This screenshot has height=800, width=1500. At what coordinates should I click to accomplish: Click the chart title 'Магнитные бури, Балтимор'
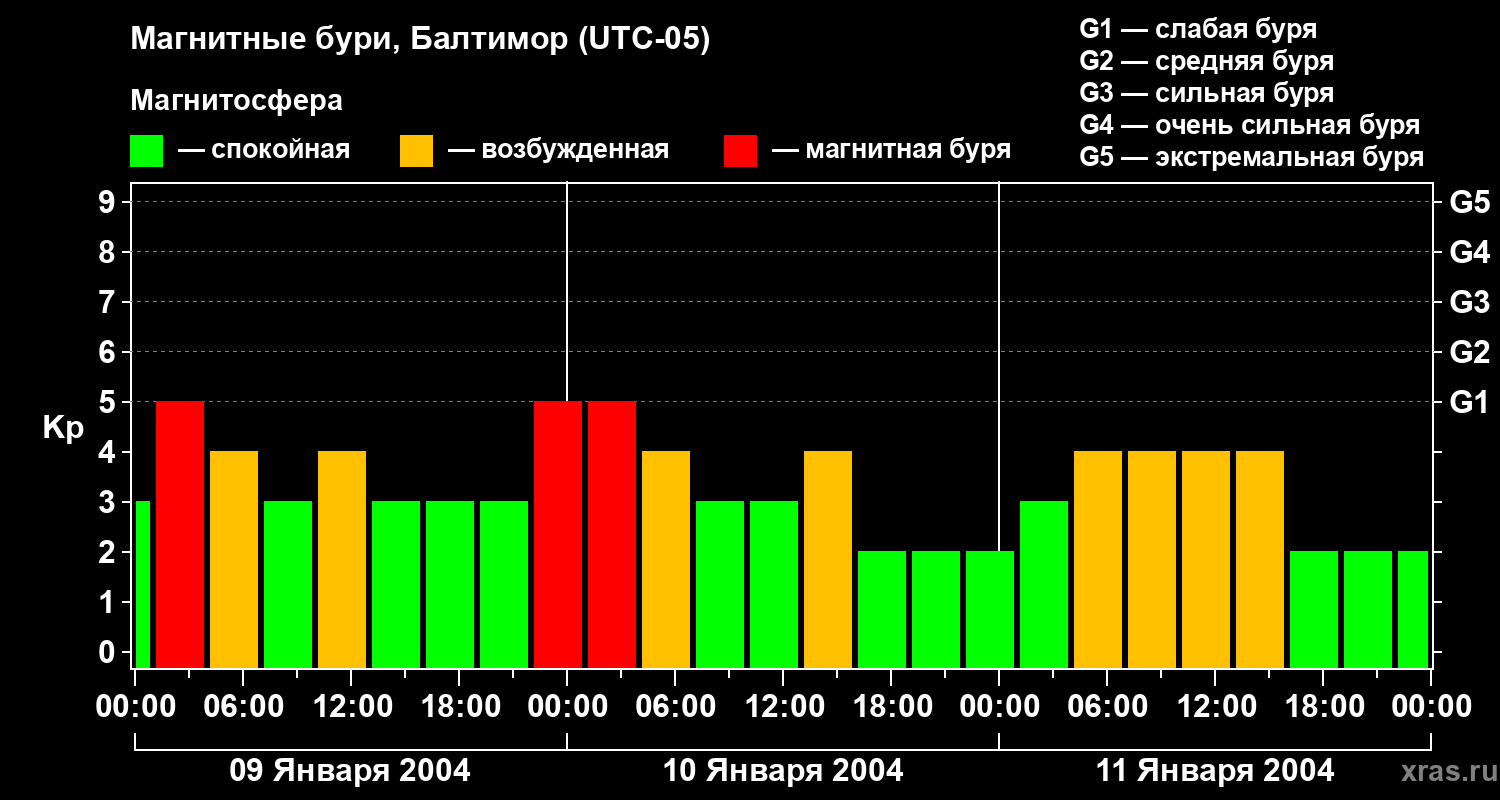click(420, 40)
